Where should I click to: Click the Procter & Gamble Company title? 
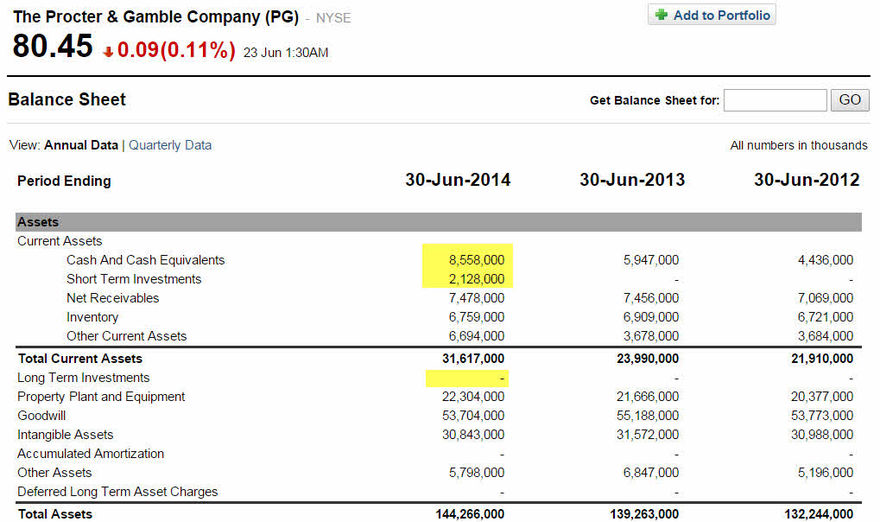pos(155,17)
